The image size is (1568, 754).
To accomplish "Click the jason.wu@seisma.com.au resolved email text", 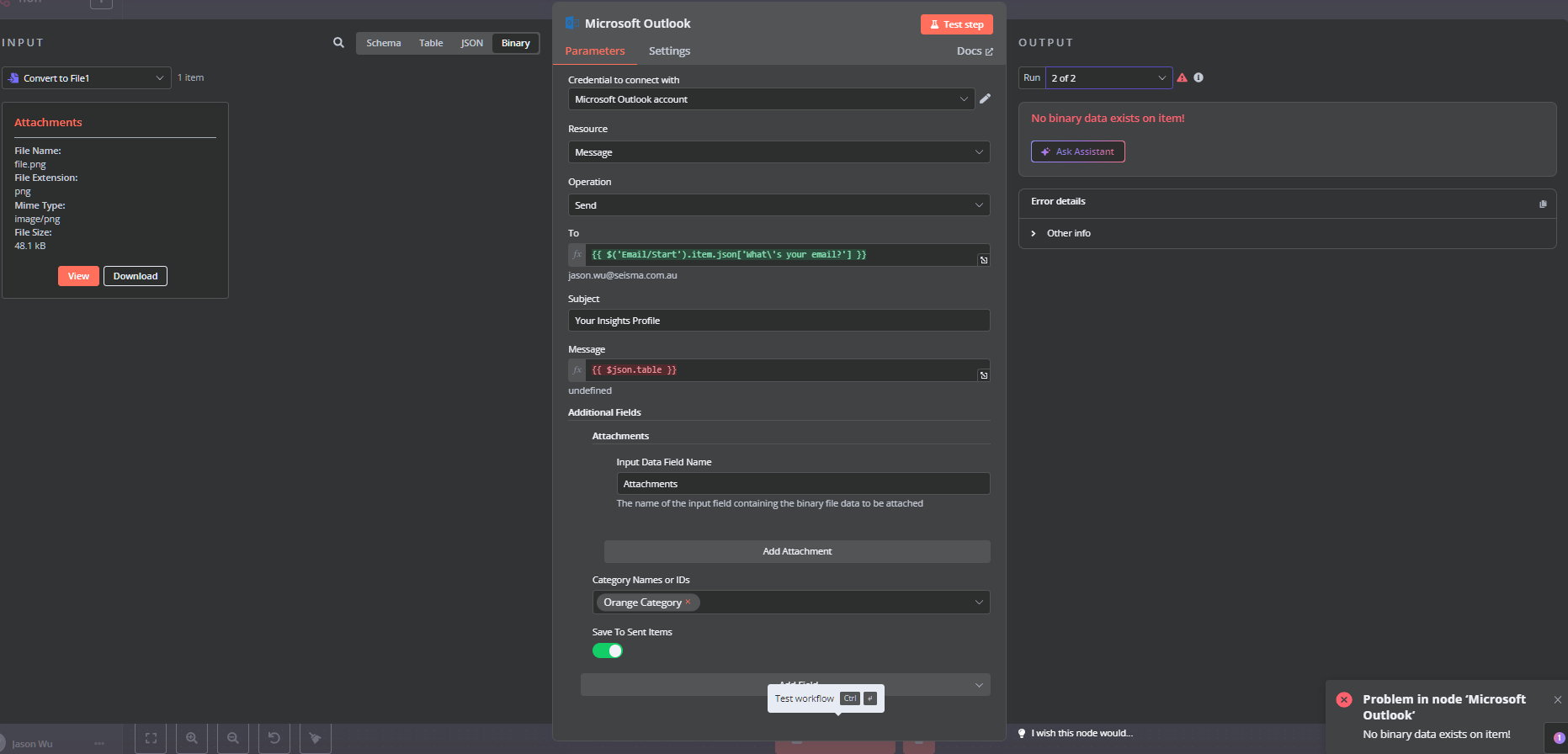I will coord(623,275).
